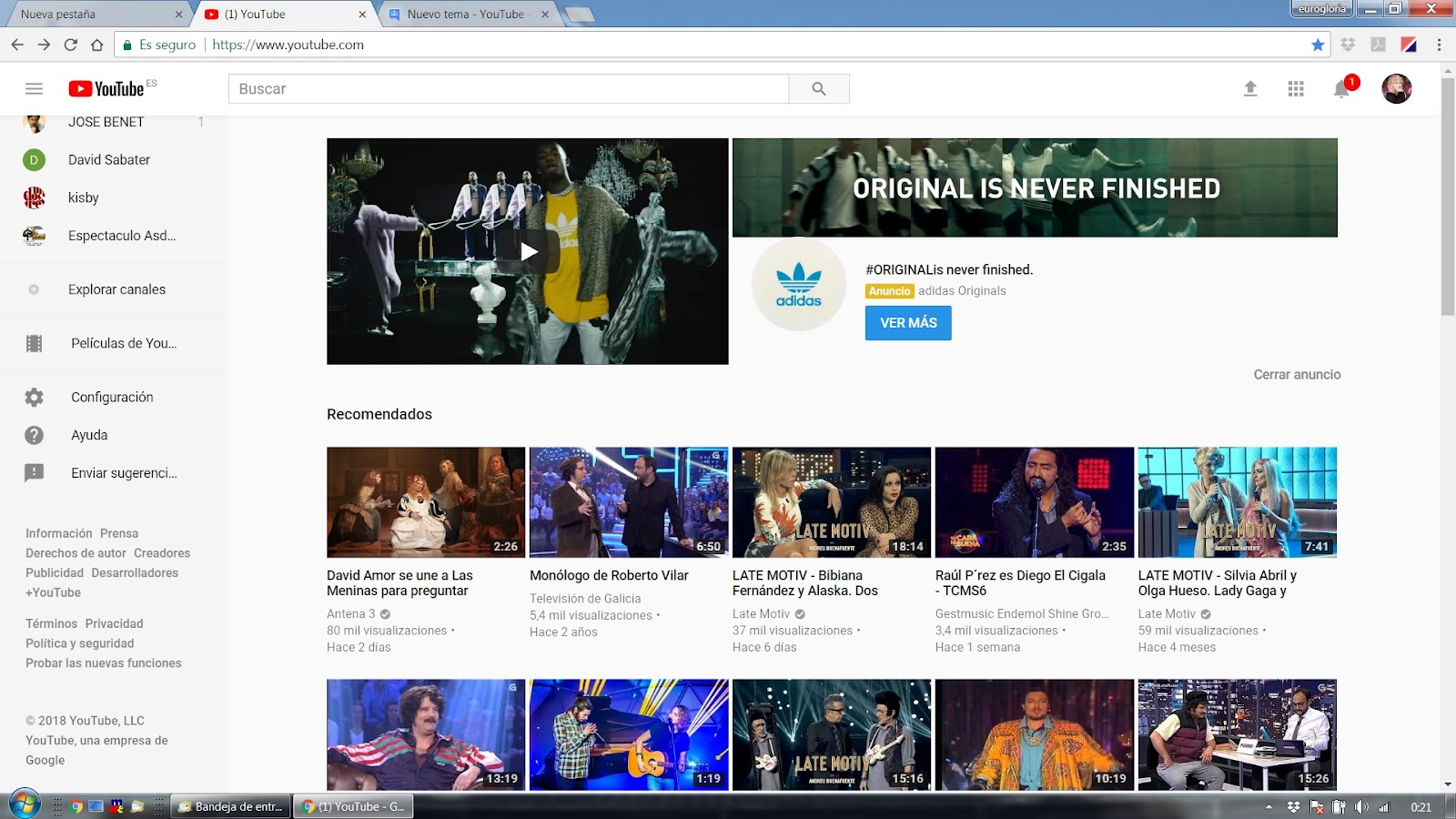This screenshot has height=819, width=1456.
Task: Open the notifications bell
Action: pos(1341,88)
